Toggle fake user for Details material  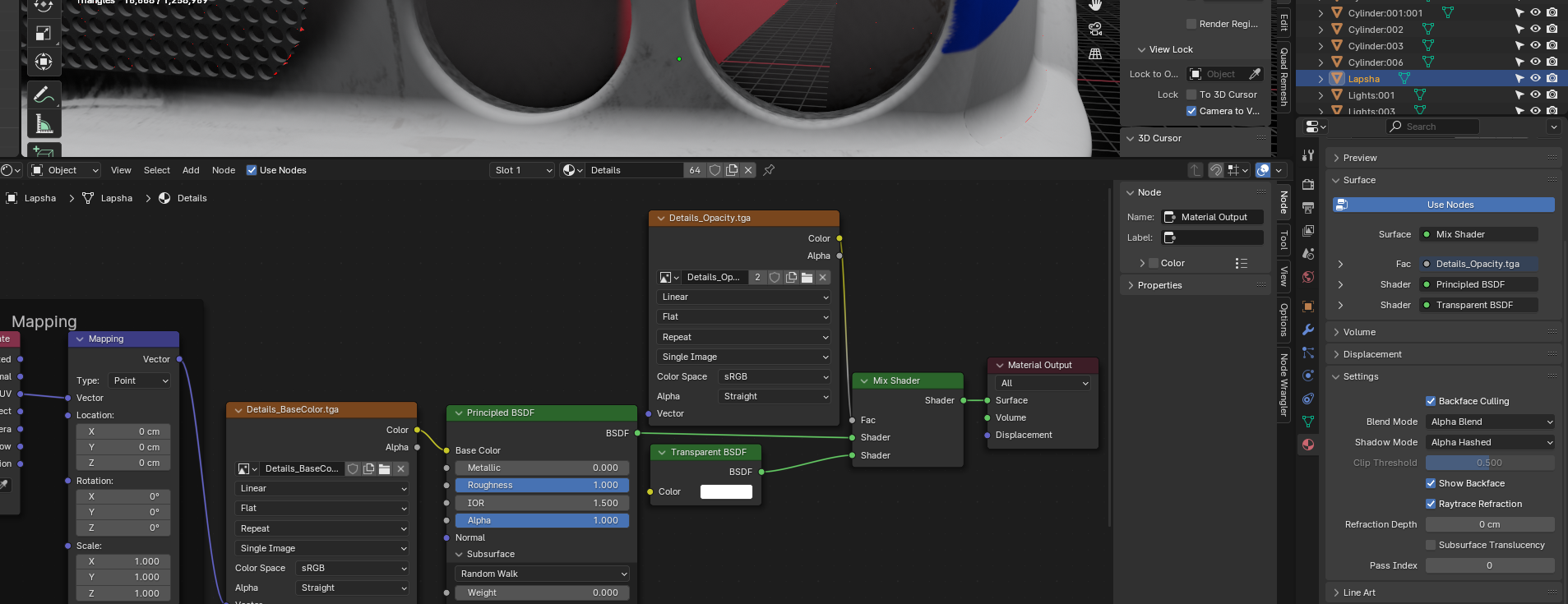(x=715, y=170)
